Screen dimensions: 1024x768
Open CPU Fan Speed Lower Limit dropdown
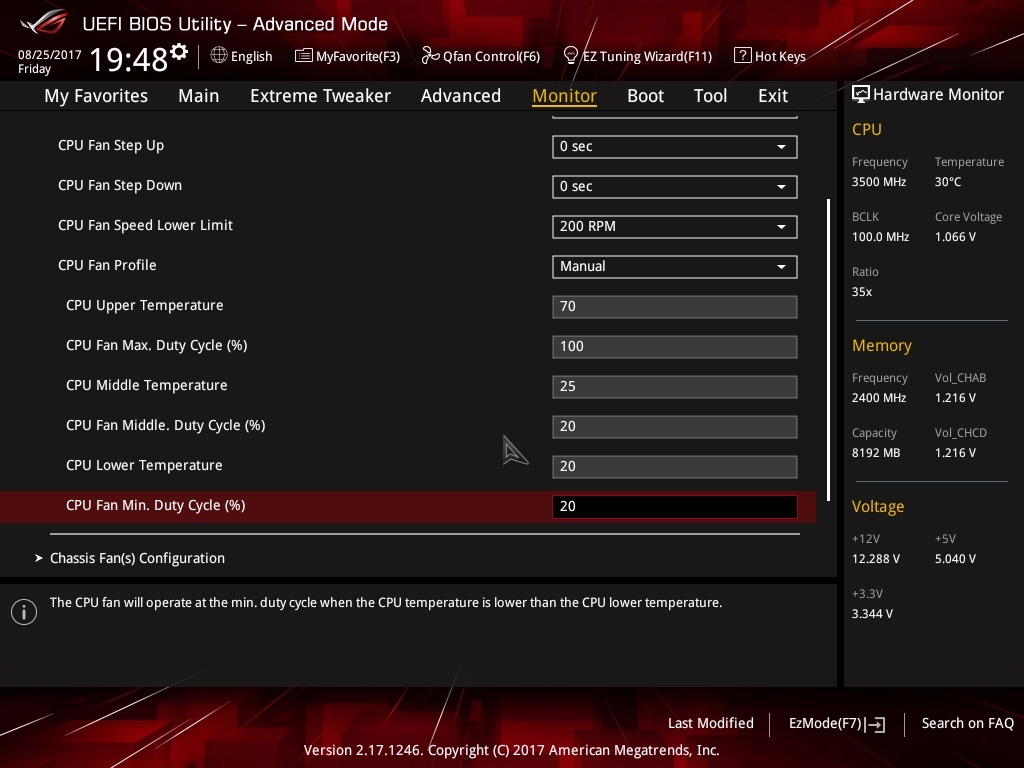[x=674, y=227]
